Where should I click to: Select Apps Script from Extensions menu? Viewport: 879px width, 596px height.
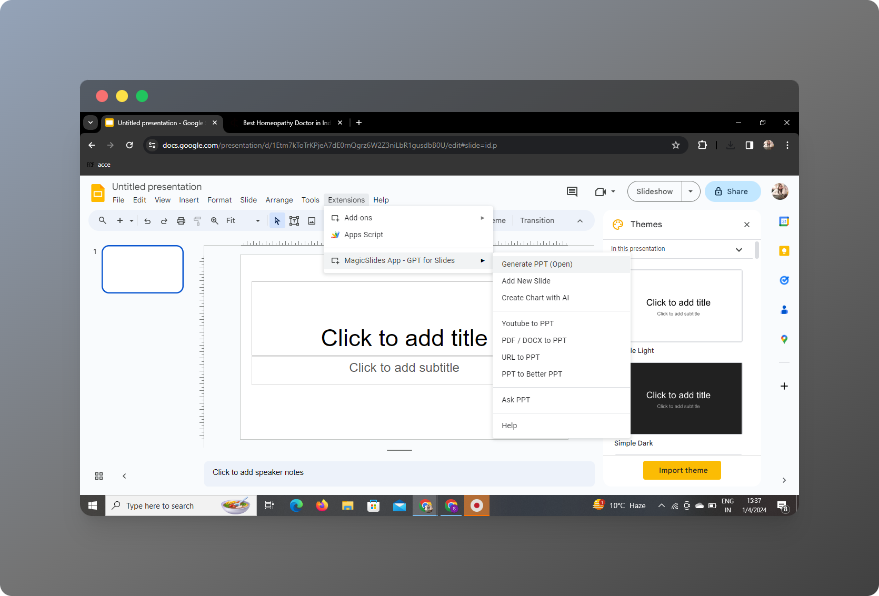(x=408, y=235)
